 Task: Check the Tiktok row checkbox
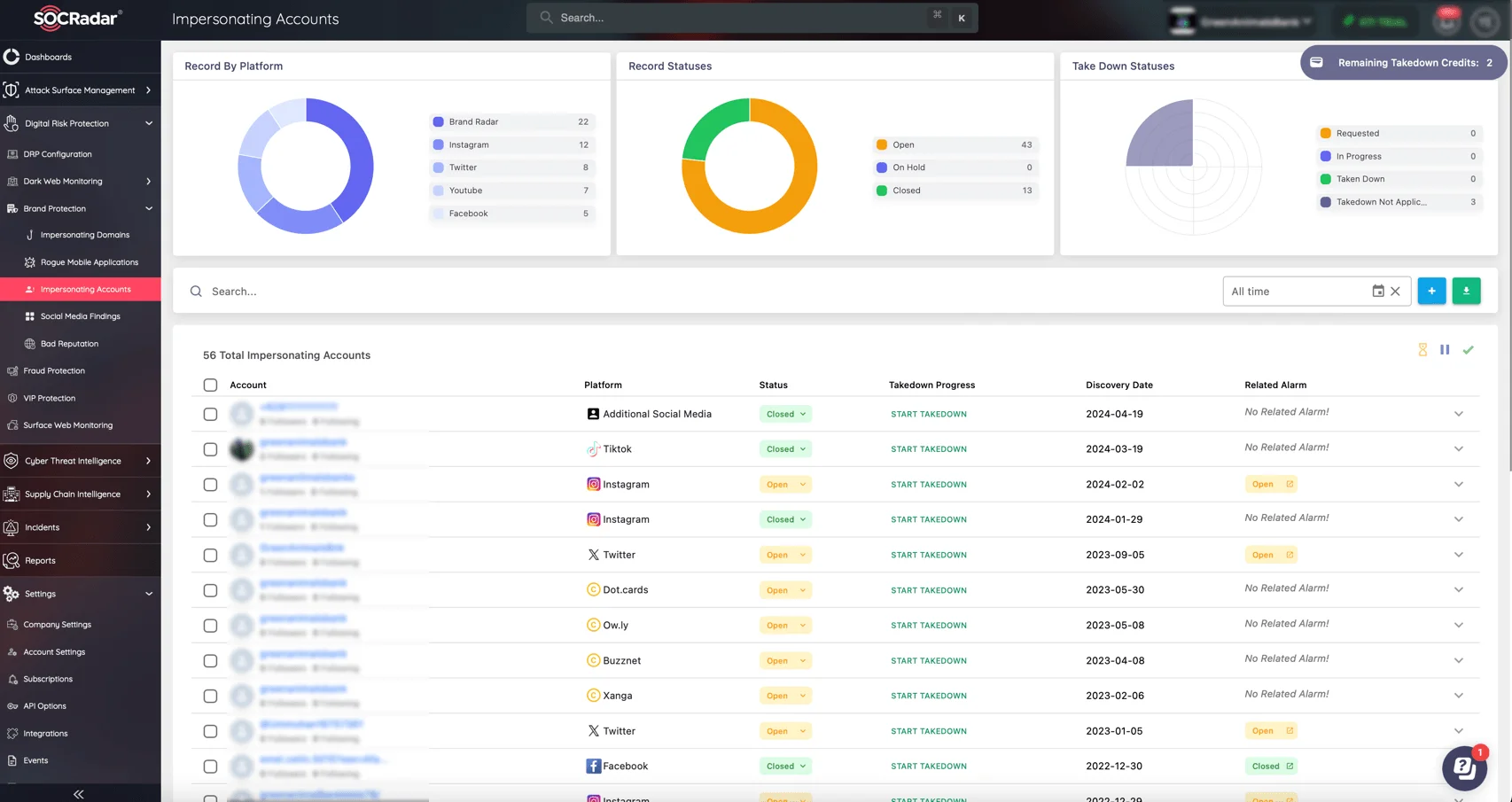210,449
